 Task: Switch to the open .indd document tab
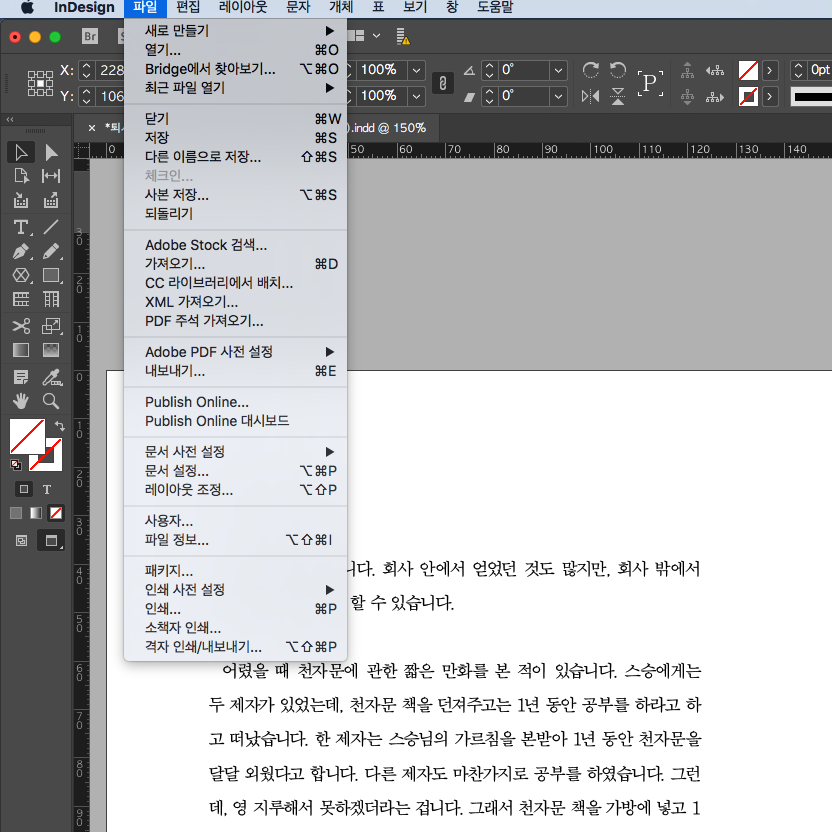point(390,128)
